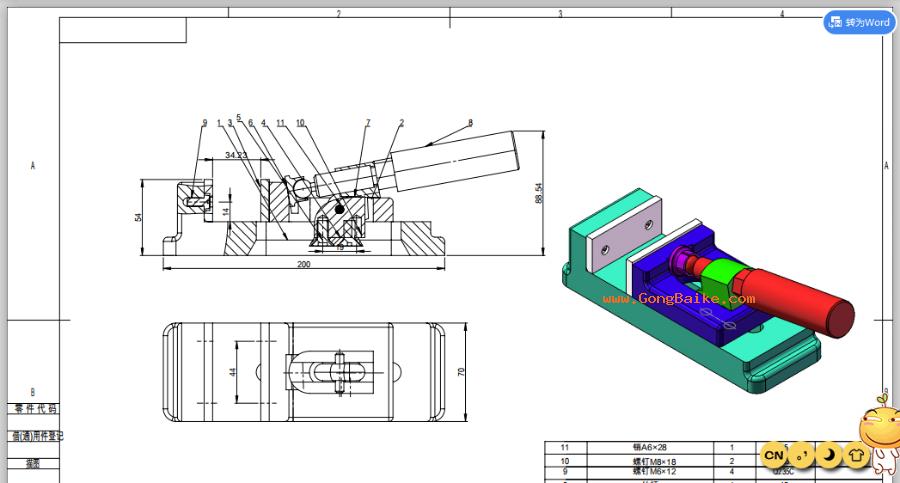The width and height of the screenshot is (900, 483).
Task: Click part callout number 9
Action: pyautogui.click(x=204, y=123)
